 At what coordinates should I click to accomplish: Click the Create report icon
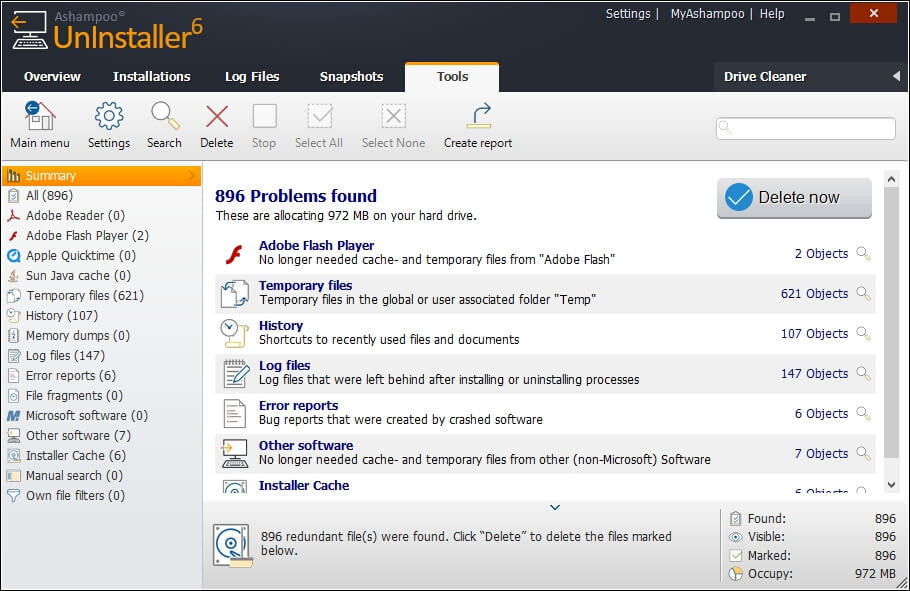(x=479, y=116)
